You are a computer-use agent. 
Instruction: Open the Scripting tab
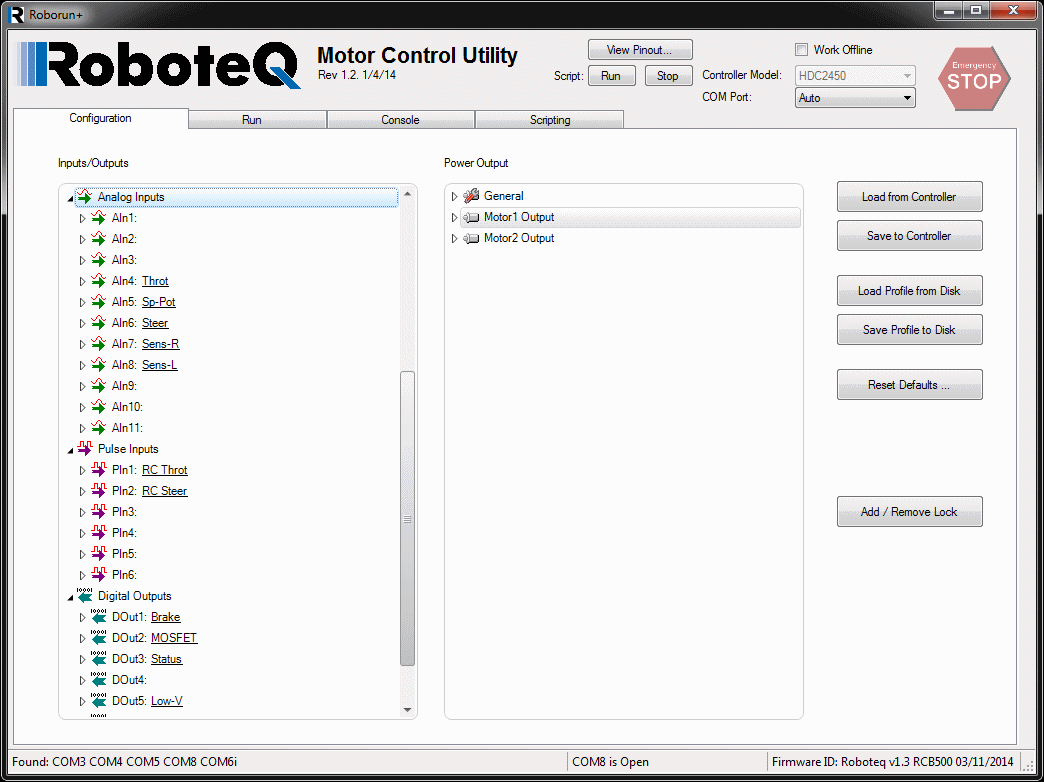point(550,120)
